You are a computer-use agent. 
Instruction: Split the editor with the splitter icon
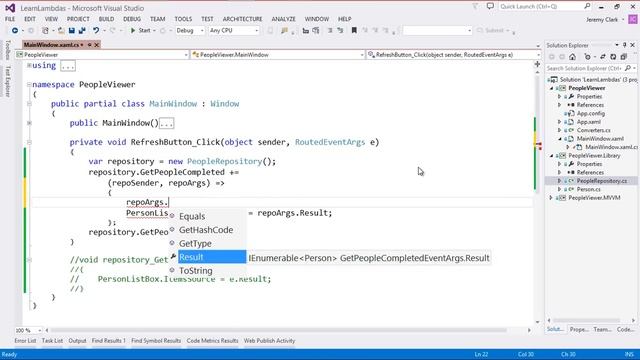537,64
